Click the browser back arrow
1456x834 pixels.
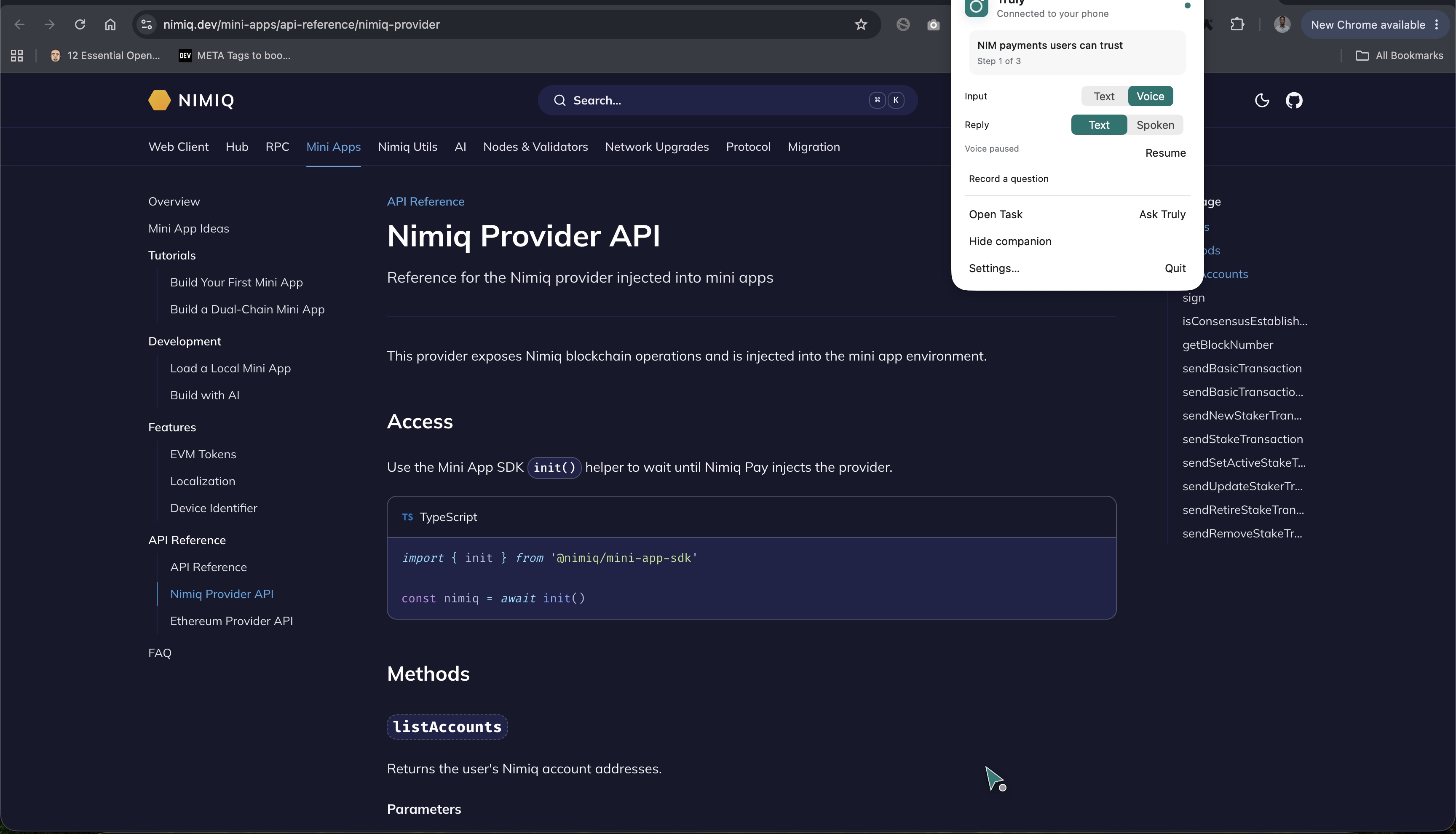point(19,24)
